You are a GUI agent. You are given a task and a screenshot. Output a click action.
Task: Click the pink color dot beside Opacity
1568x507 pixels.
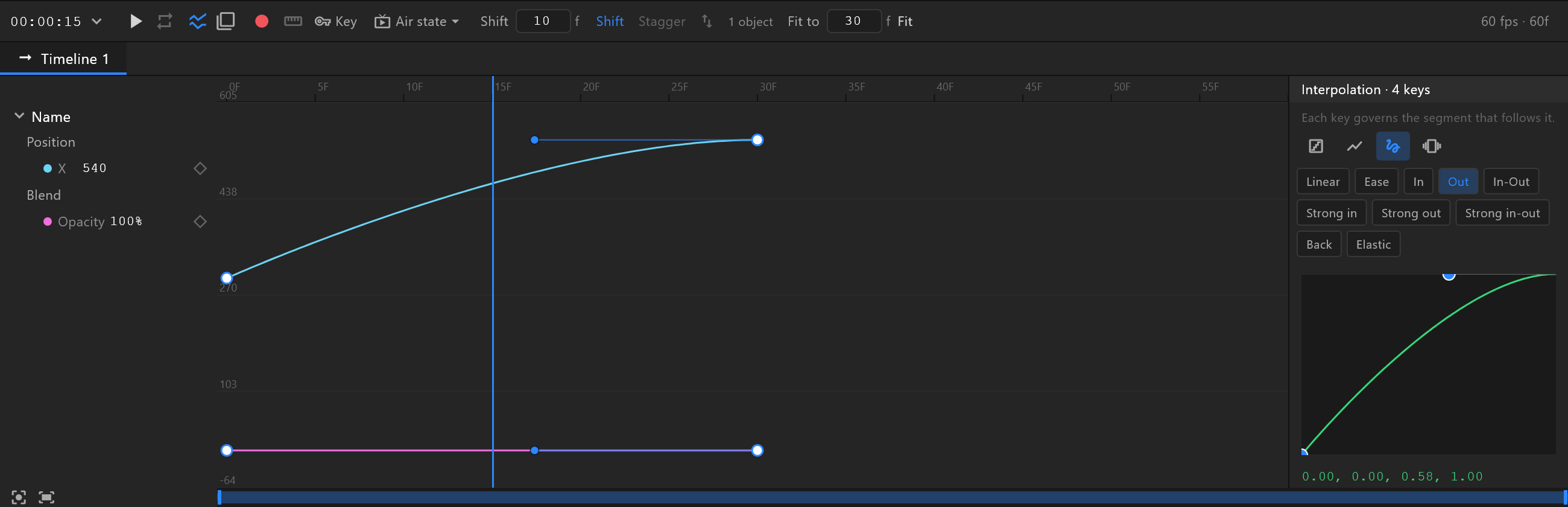(48, 221)
